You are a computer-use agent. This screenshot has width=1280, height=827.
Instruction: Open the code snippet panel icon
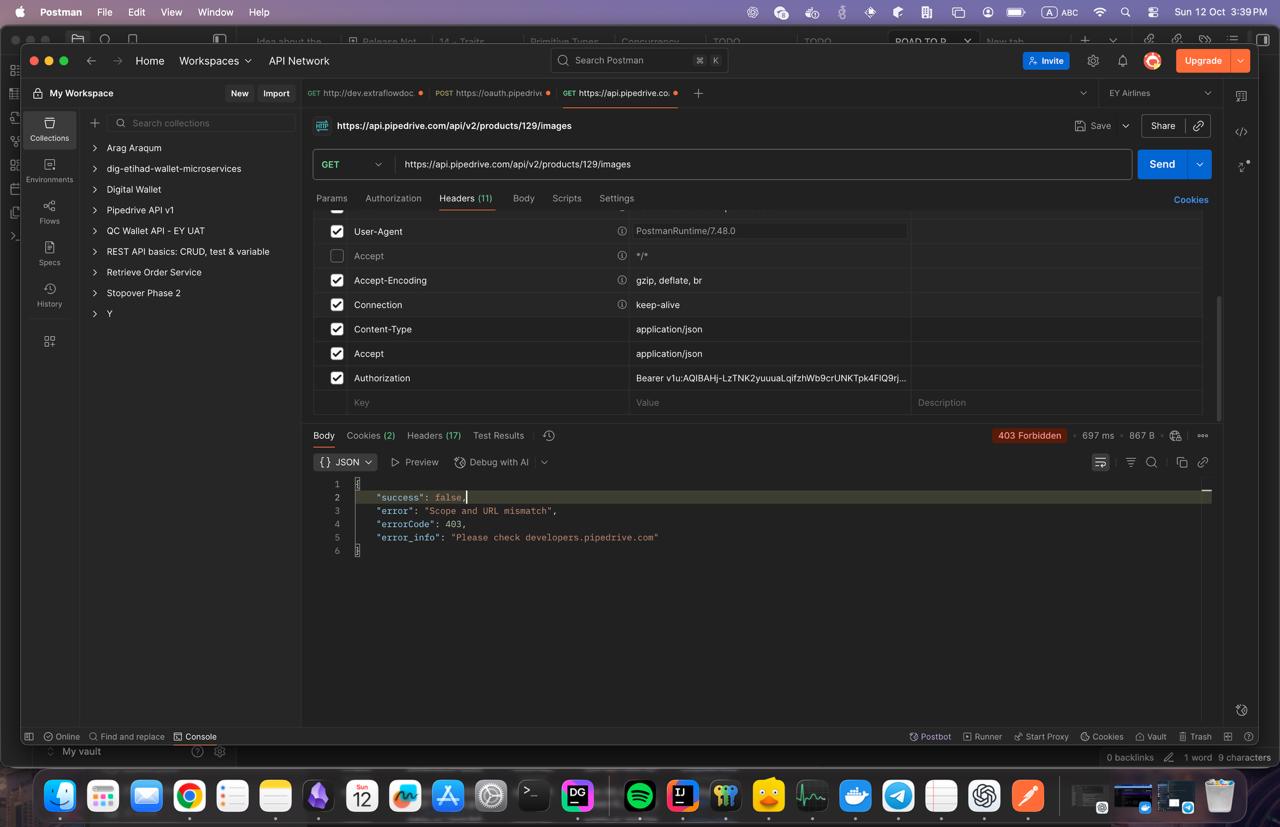tap(1241, 132)
